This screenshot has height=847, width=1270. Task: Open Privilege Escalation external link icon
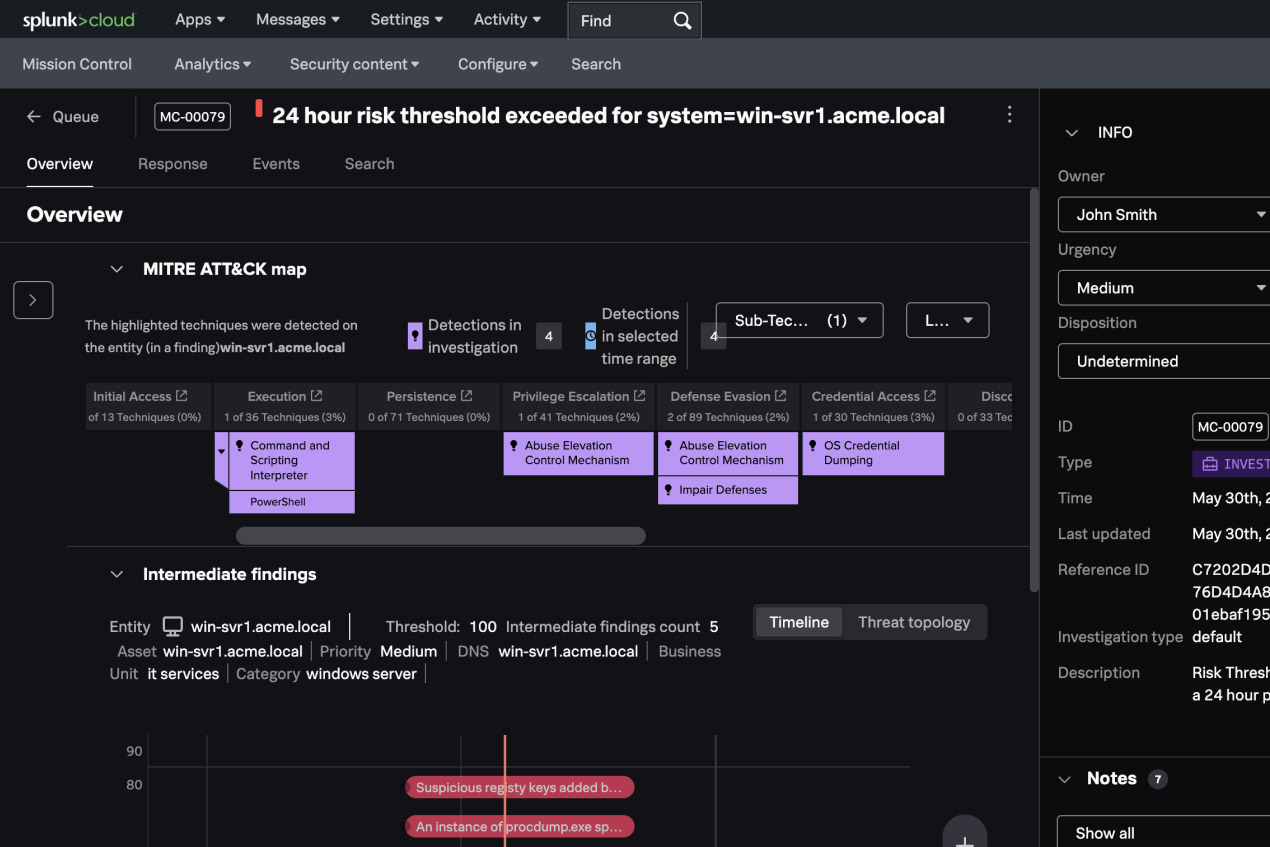[x=640, y=396]
